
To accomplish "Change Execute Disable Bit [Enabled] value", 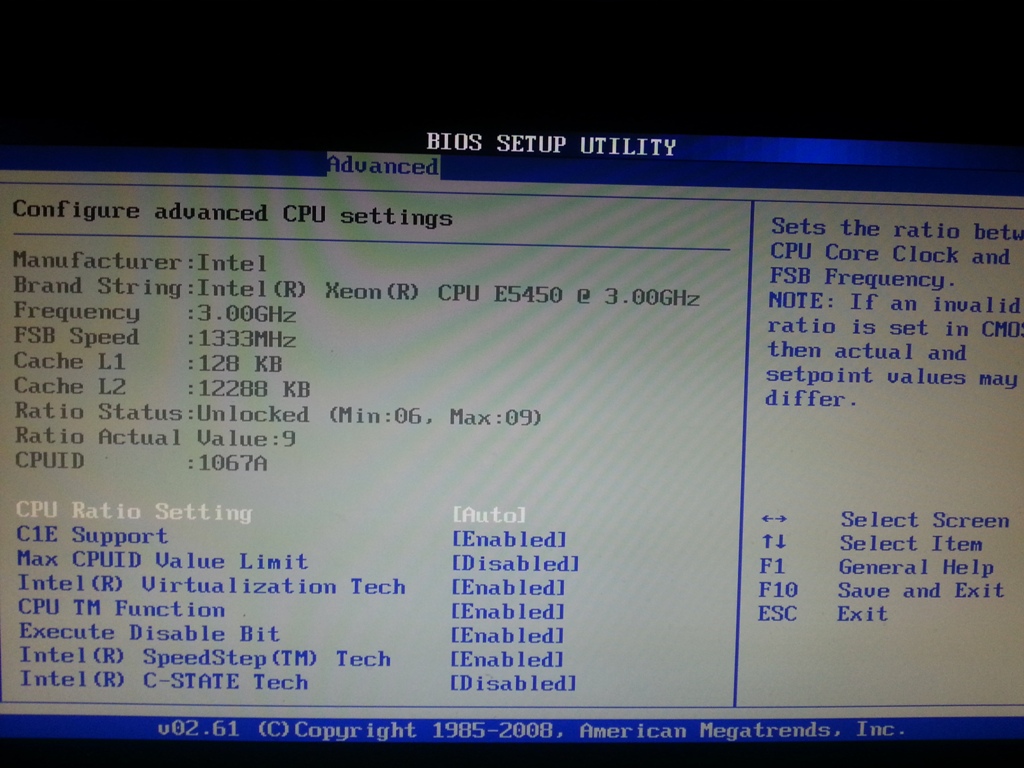I will pyautogui.click(x=507, y=635).
